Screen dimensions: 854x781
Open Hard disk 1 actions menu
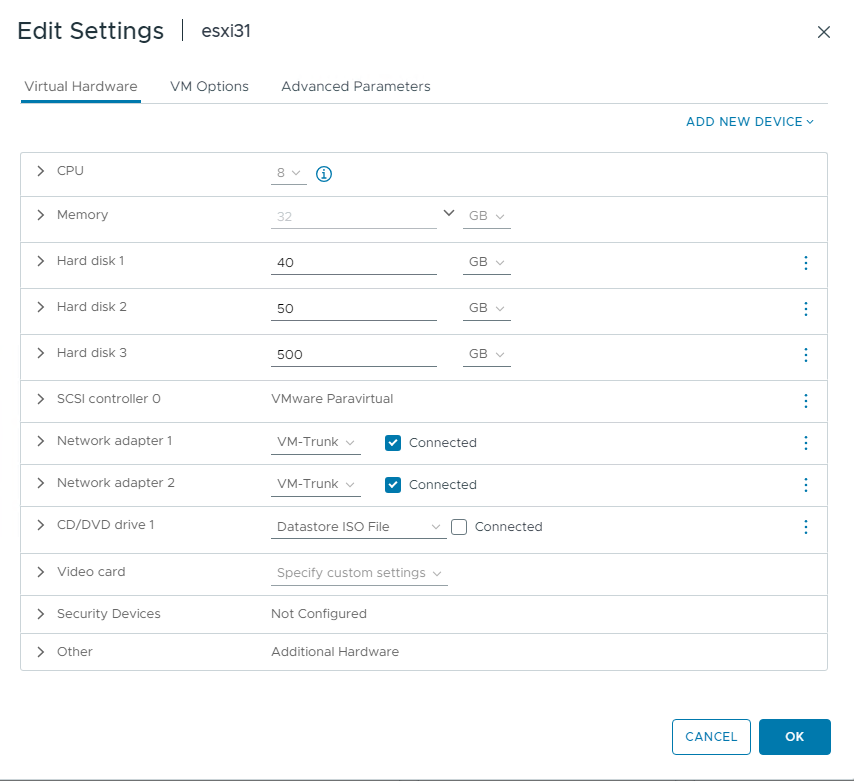click(805, 263)
